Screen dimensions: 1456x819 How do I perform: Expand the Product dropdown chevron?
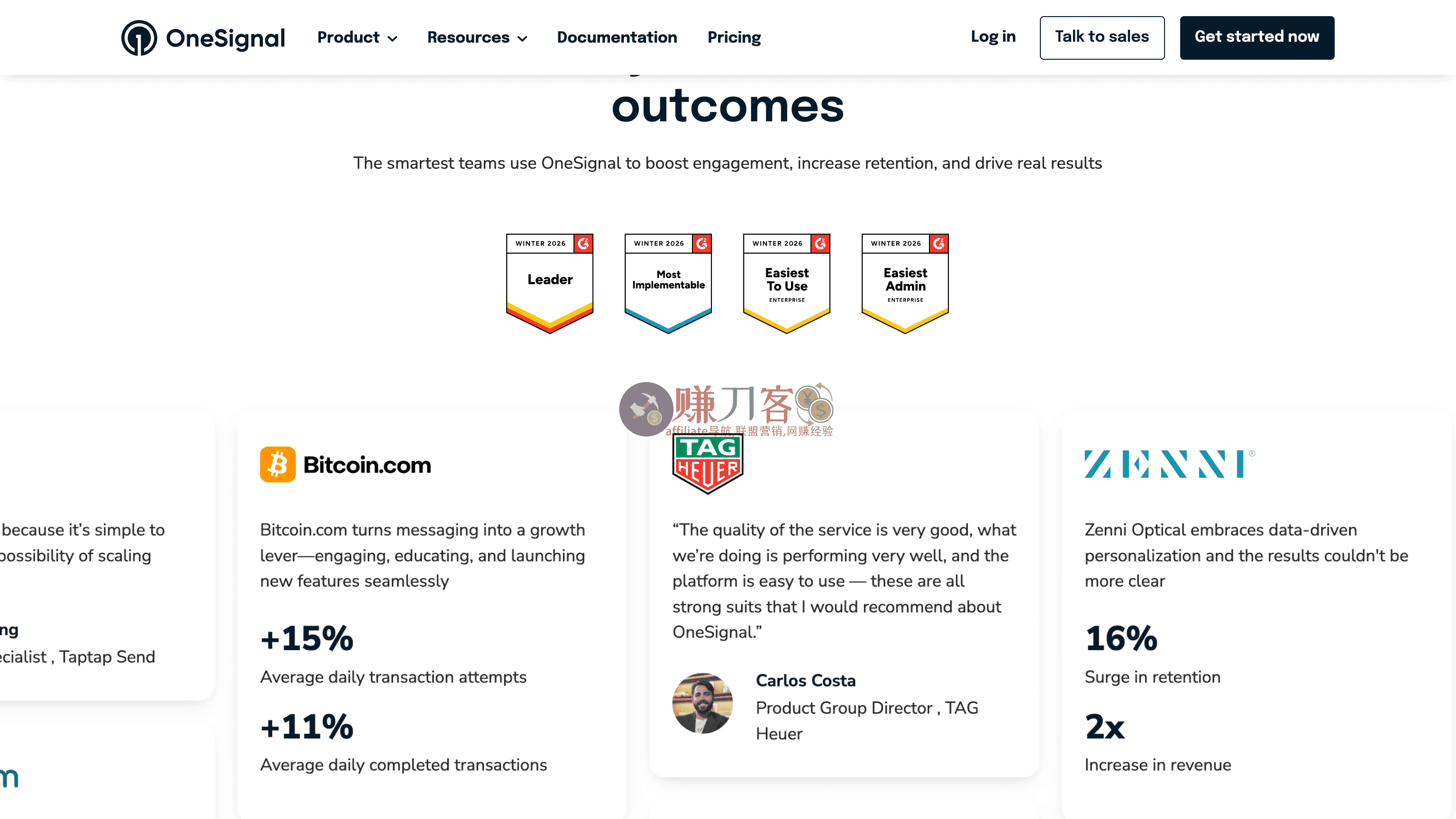(x=392, y=38)
